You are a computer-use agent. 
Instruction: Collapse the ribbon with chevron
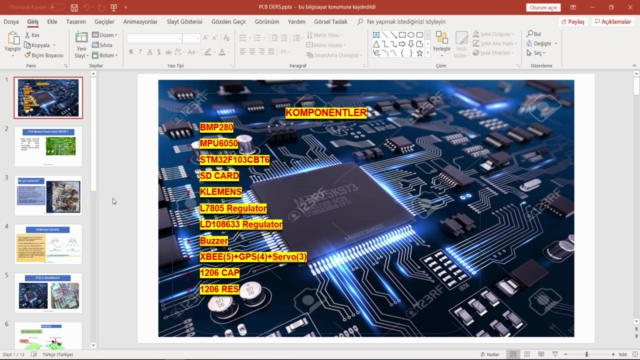tap(634, 65)
